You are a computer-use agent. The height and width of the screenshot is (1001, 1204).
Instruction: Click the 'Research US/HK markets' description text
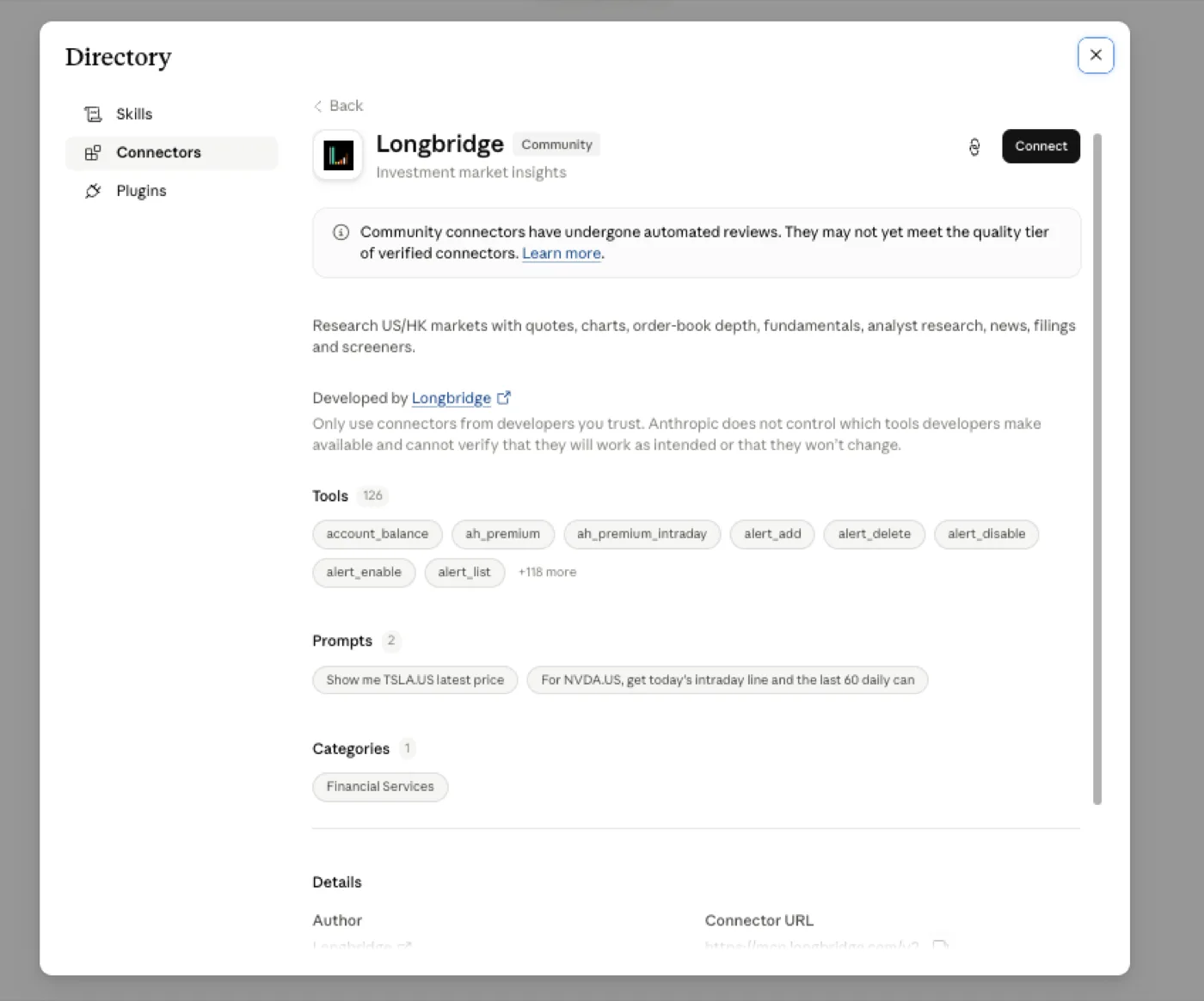[x=694, y=336]
